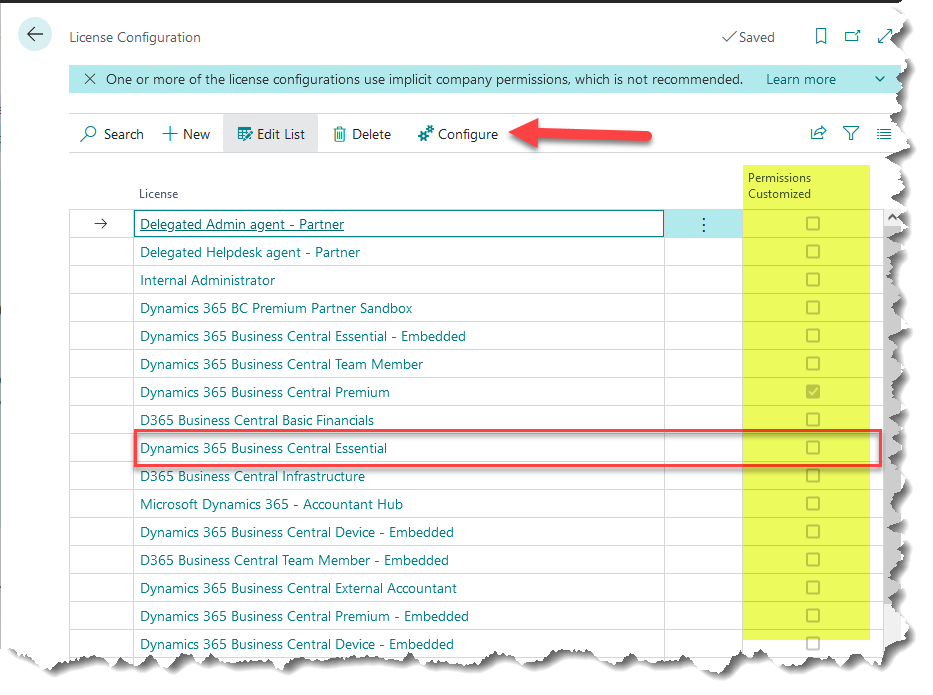Open Microsoft Dynamics 365 - Accountant Hub

[271, 504]
